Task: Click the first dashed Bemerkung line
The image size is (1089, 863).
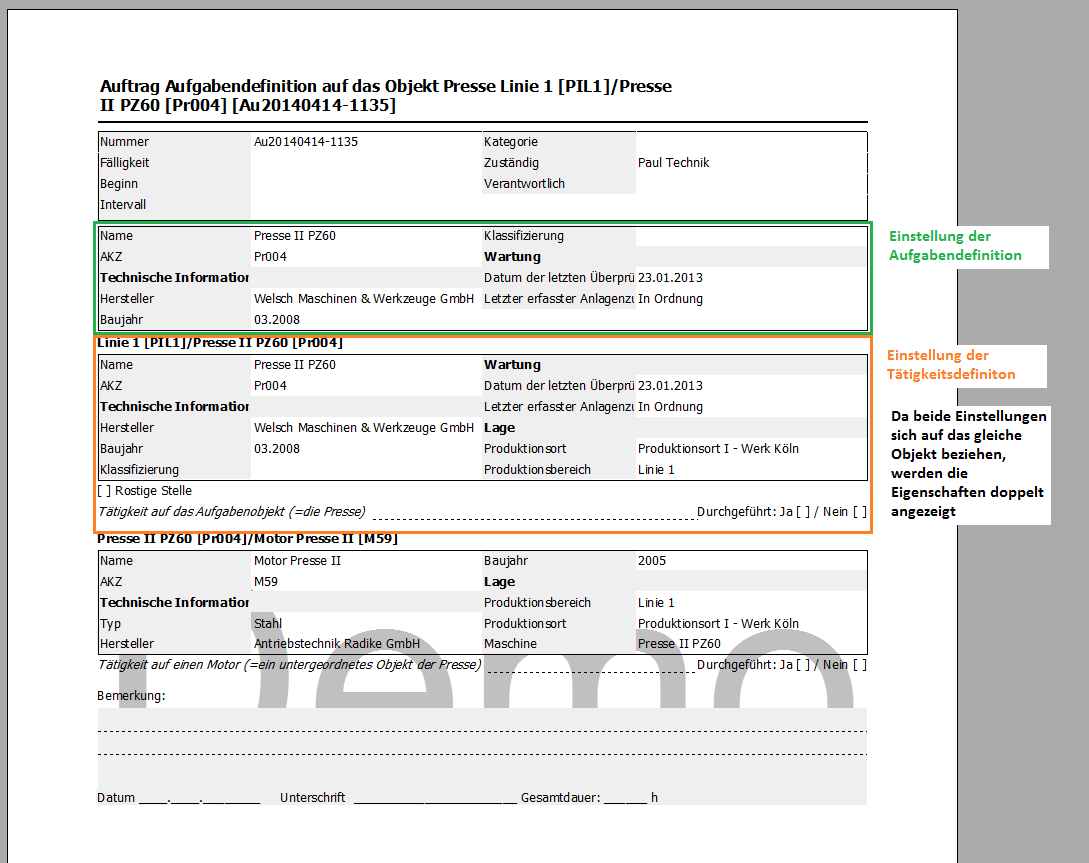Action: click(x=482, y=731)
